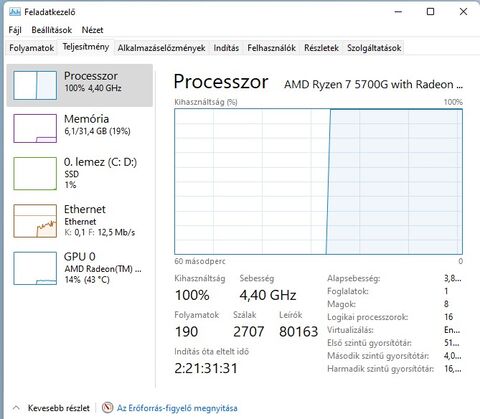Select the 0. lemez (C: D:) disk graph
The image size is (480, 419).
(x=35, y=174)
